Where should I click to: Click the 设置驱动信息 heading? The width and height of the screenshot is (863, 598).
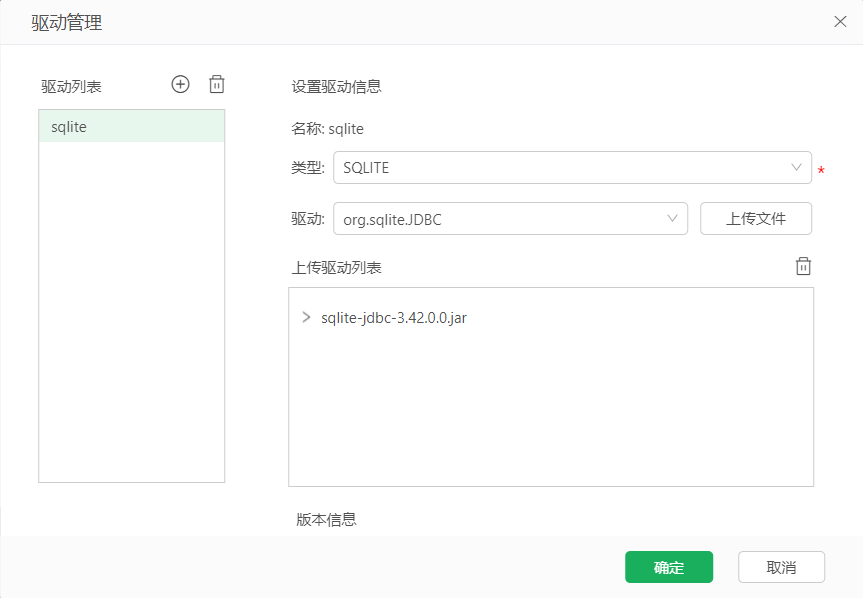336,86
